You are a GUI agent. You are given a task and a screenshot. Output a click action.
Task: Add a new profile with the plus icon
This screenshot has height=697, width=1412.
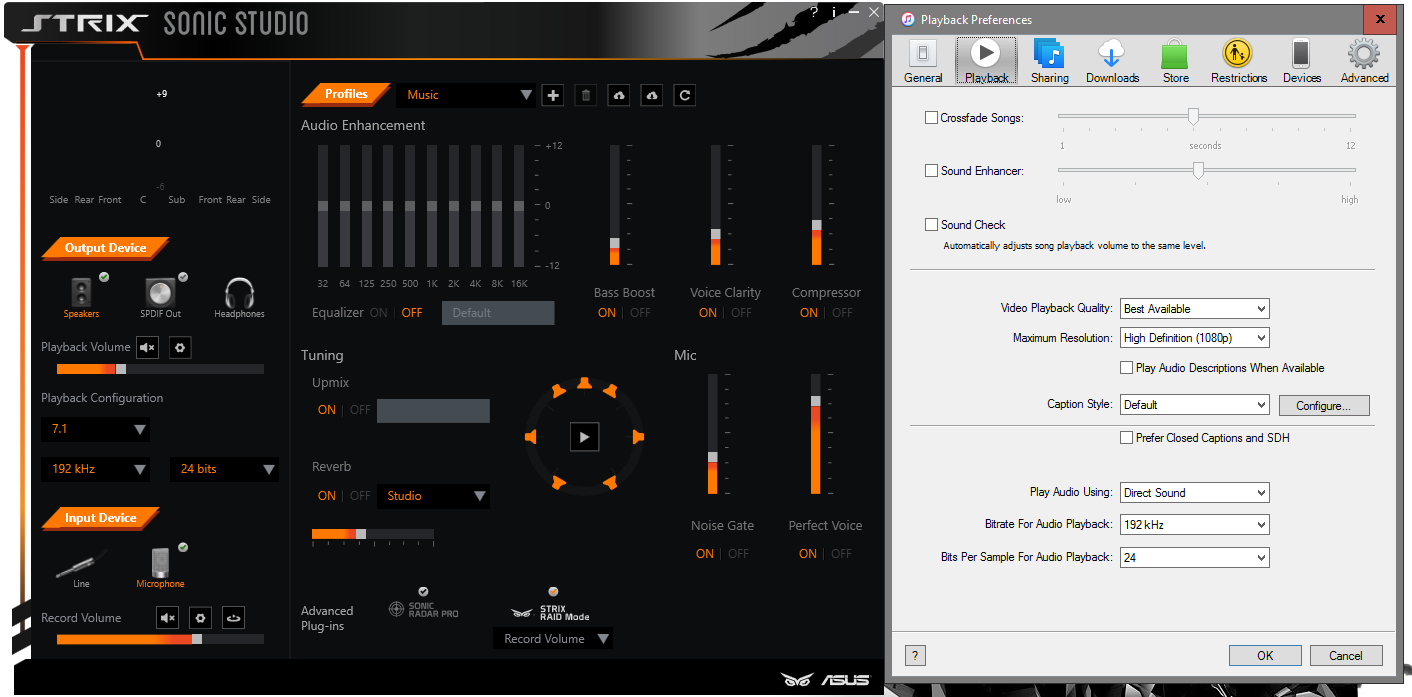click(553, 95)
